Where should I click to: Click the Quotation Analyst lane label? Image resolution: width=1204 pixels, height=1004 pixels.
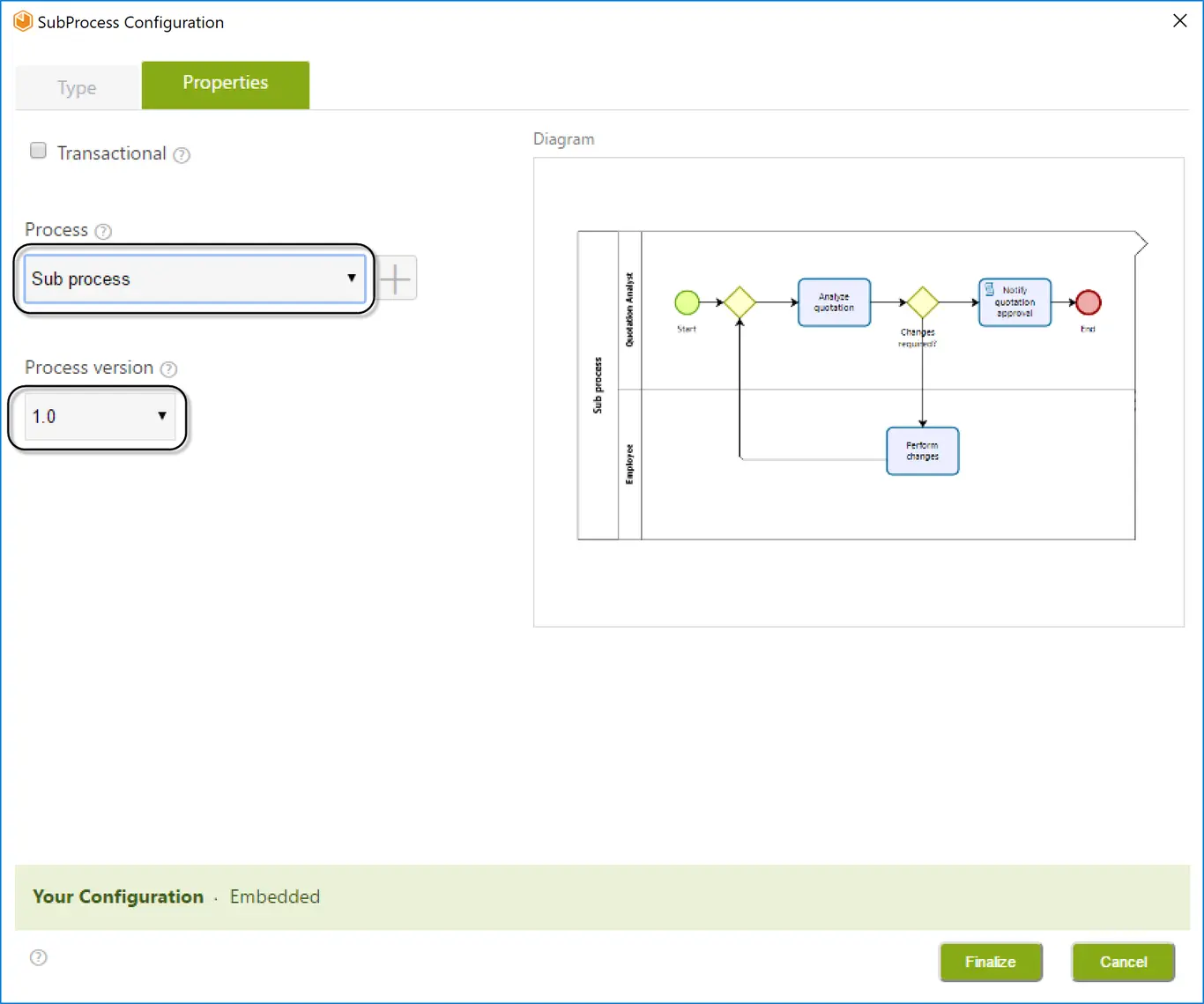point(629,309)
